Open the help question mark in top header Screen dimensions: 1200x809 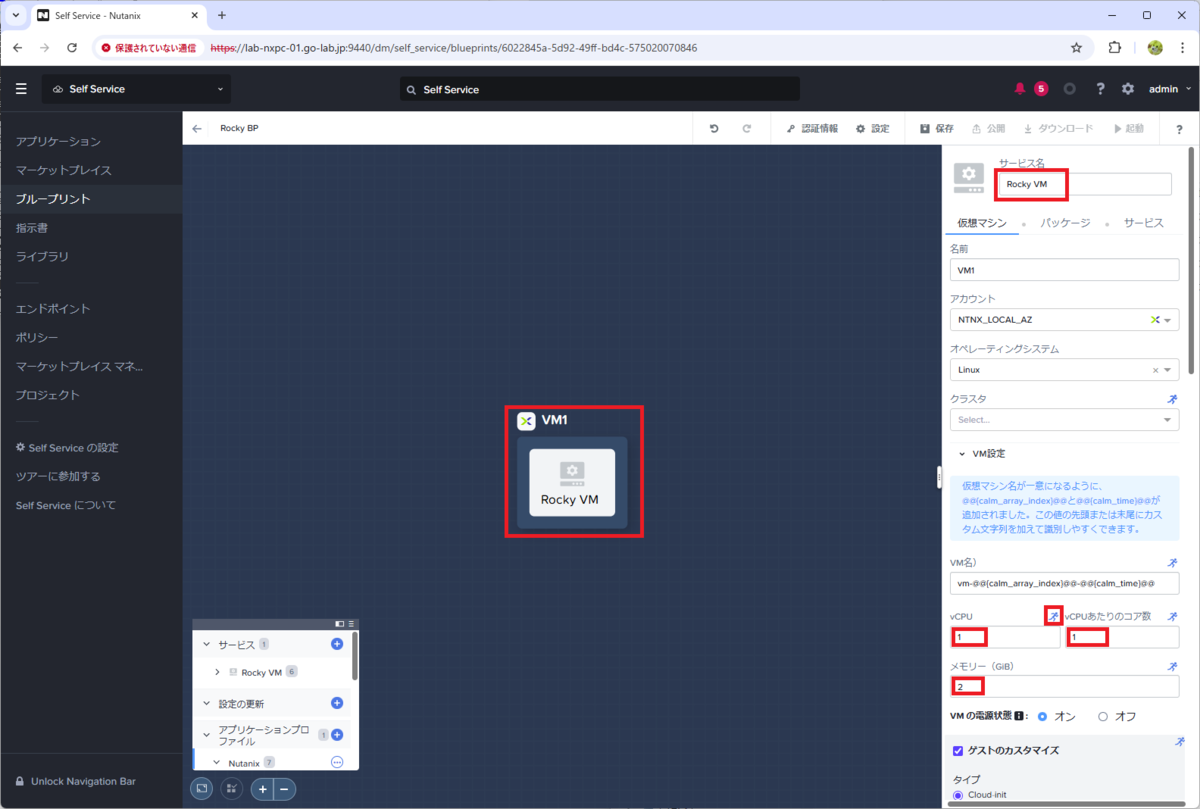click(x=1100, y=89)
